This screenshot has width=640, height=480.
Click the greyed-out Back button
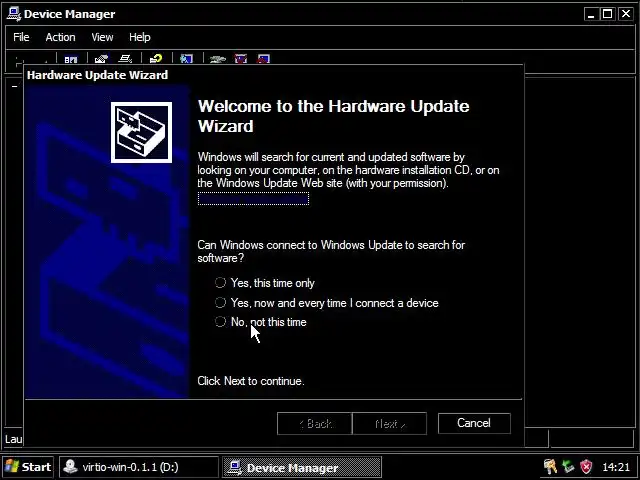click(x=315, y=424)
